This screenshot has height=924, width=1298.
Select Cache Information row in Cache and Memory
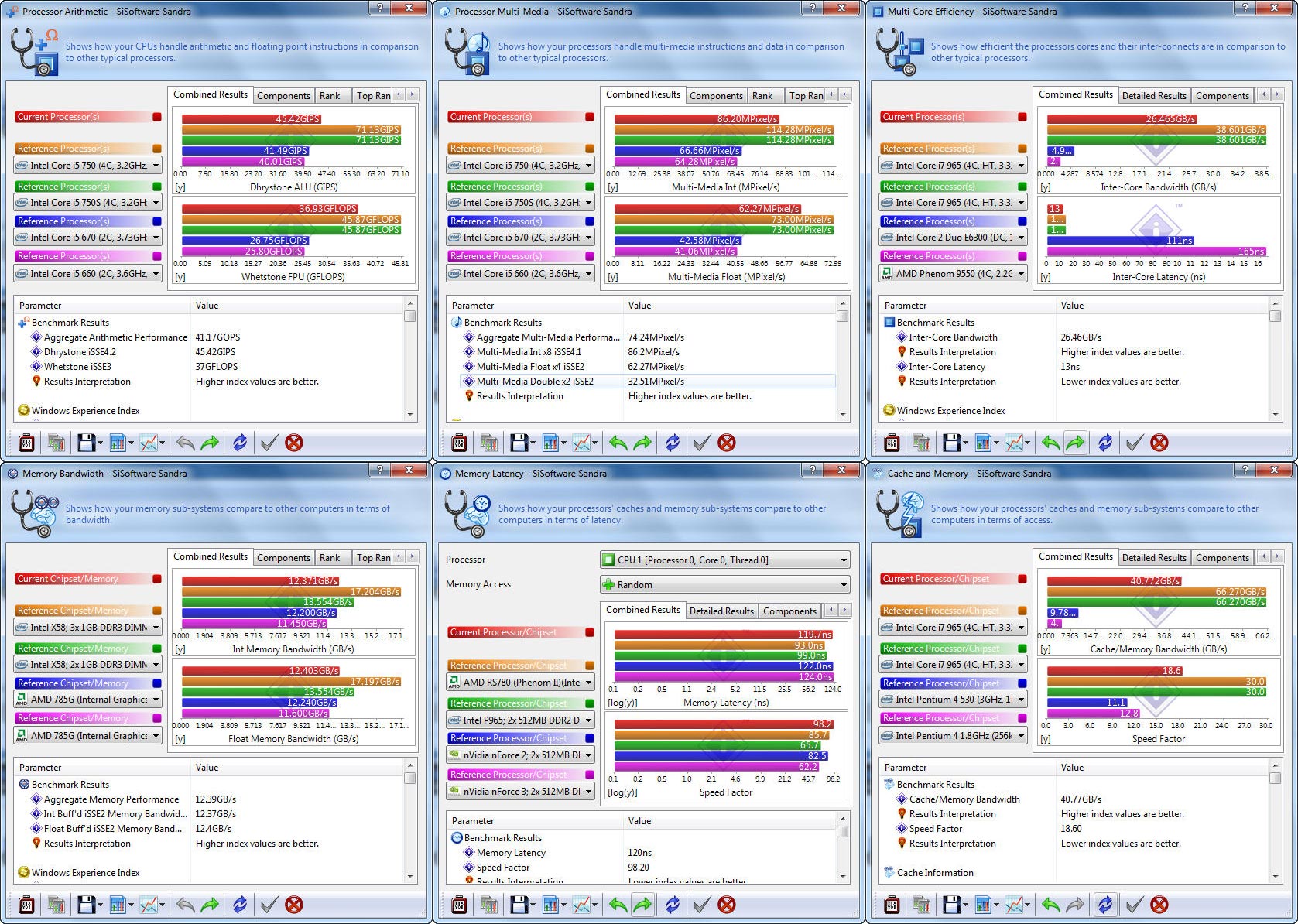click(x=935, y=873)
